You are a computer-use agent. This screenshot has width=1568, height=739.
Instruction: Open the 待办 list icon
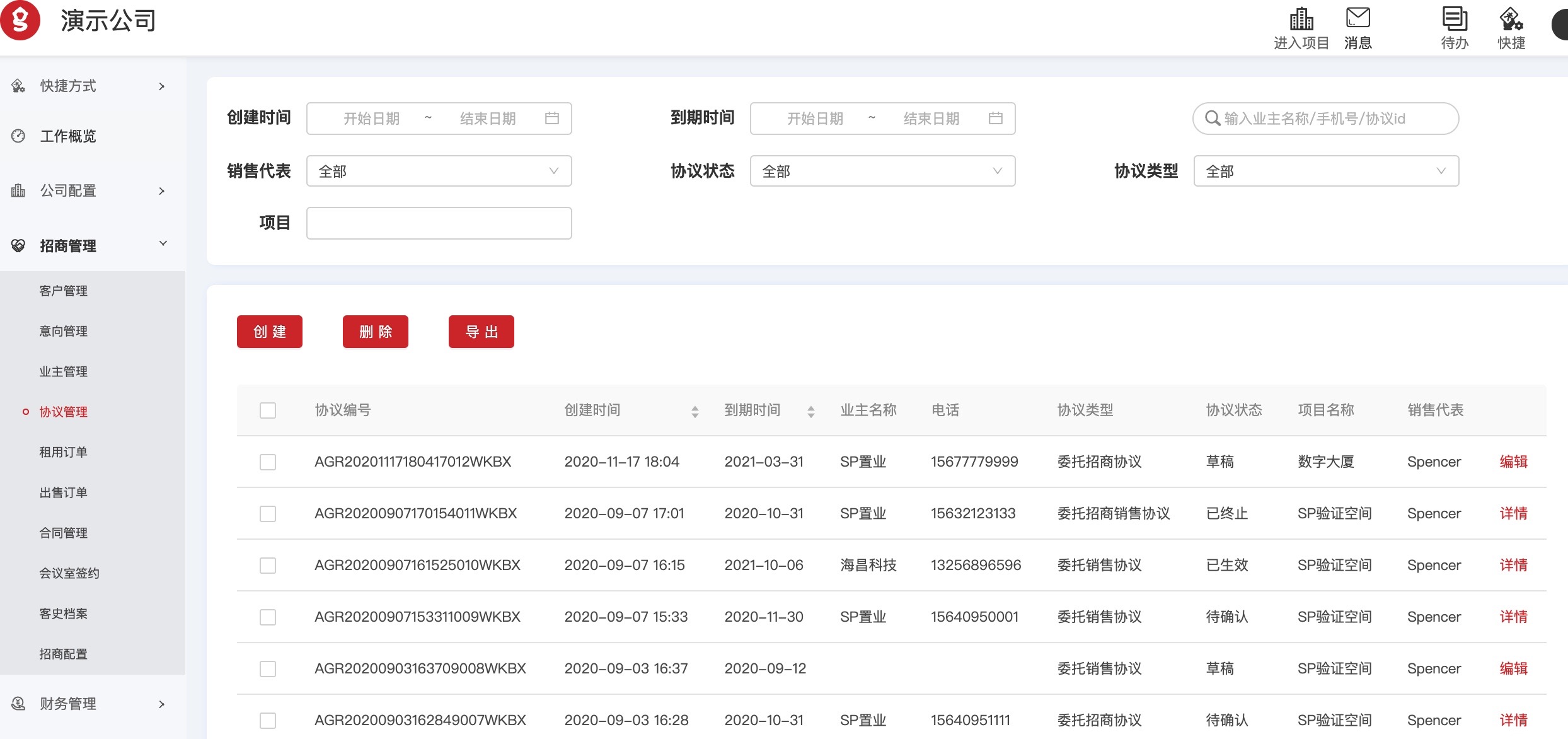[1454, 19]
